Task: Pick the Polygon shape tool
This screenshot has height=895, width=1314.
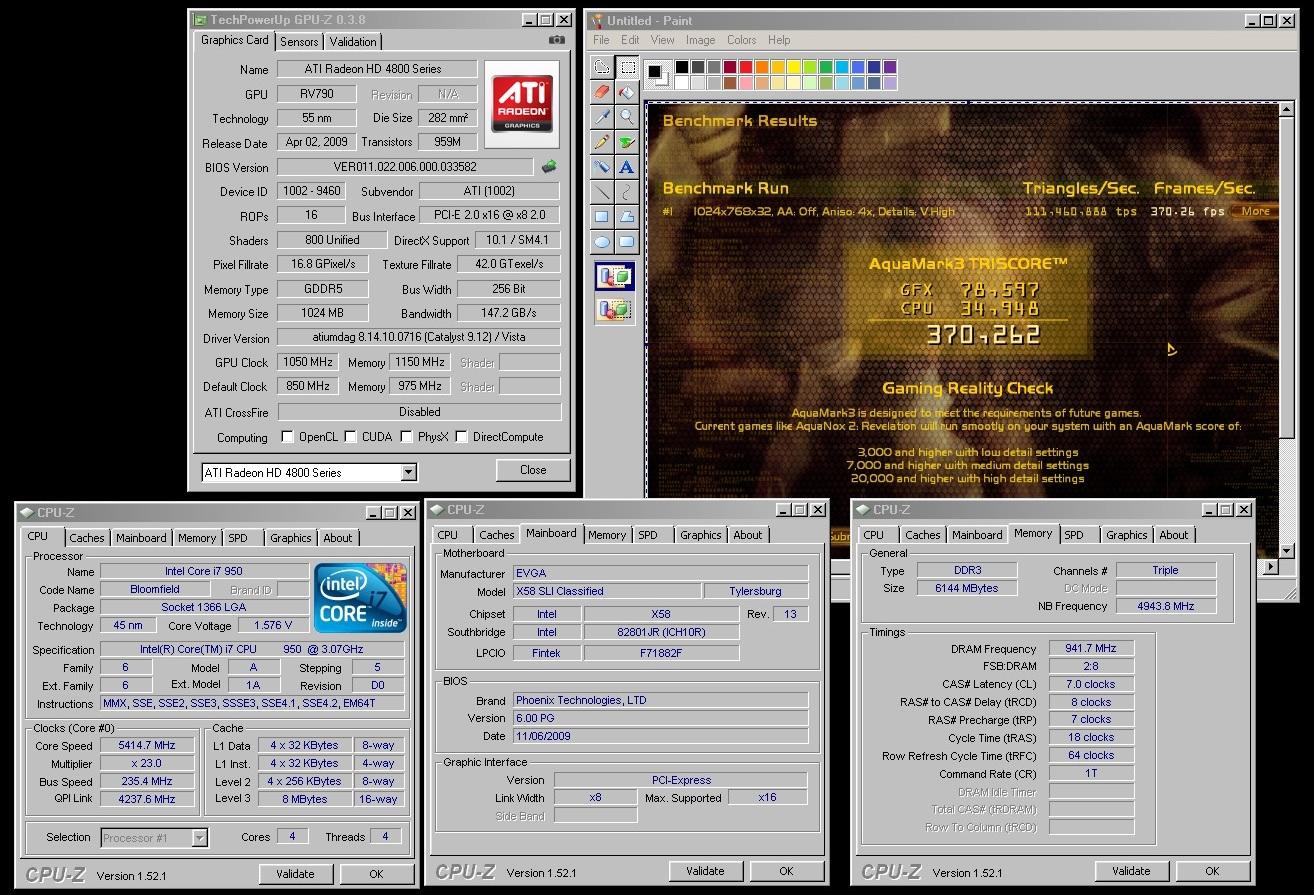Action: pos(627,216)
